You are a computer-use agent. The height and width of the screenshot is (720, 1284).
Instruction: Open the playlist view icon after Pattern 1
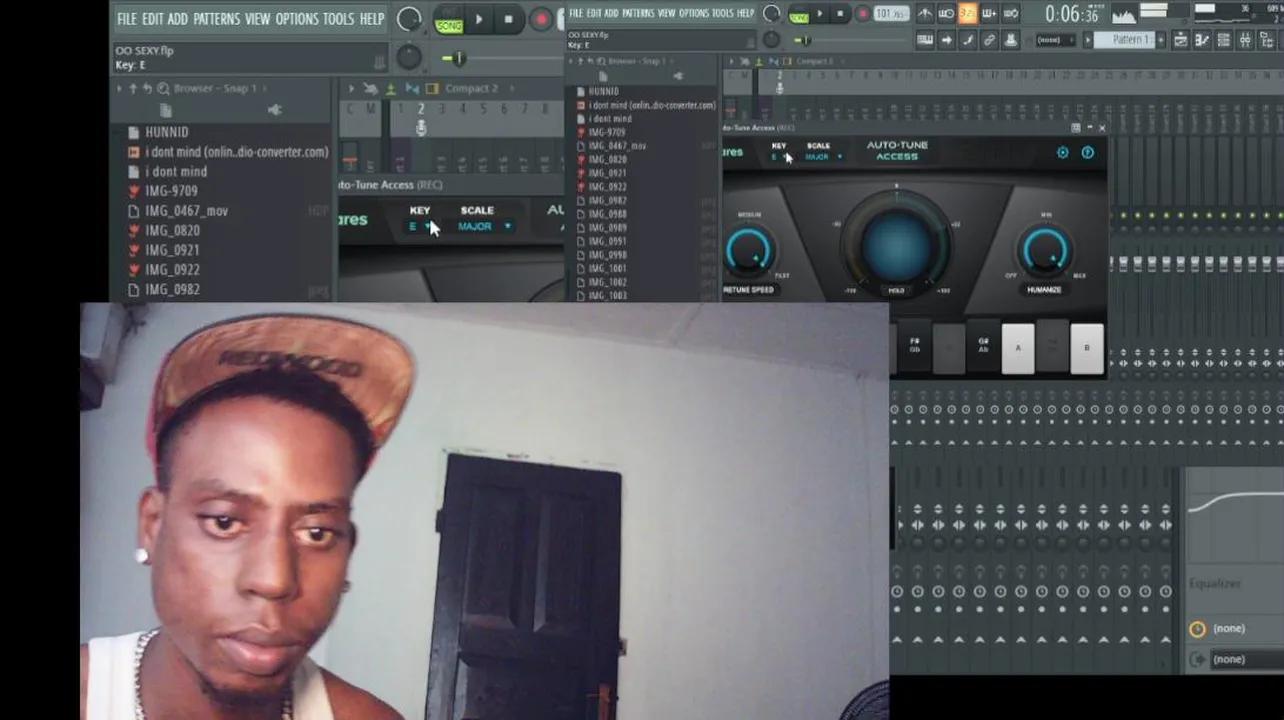(1180, 40)
